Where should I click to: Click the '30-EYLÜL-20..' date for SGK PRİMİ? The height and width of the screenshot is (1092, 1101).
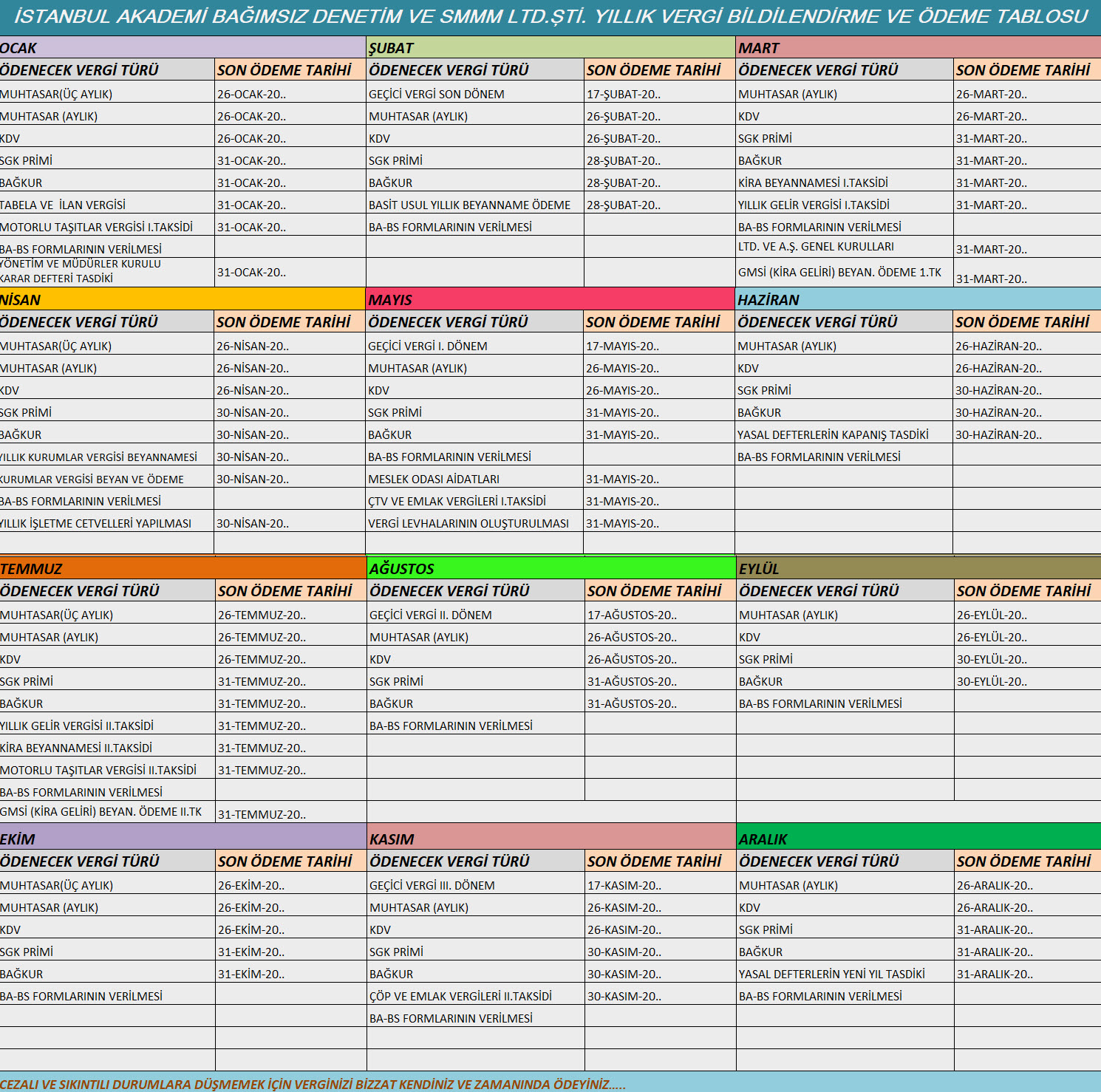(x=1028, y=658)
